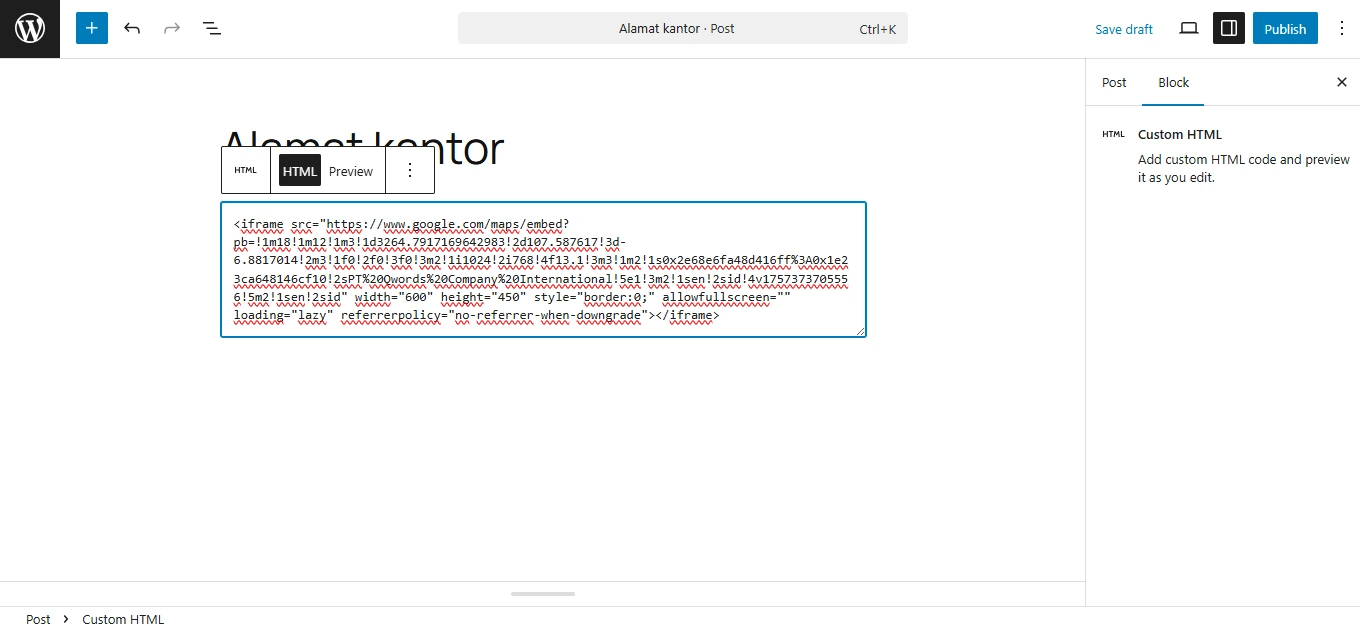Screen dimensions: 1360x626
Task: Switch the block to Preview mode
Action: pyautogui.click(x=351, y=171)
